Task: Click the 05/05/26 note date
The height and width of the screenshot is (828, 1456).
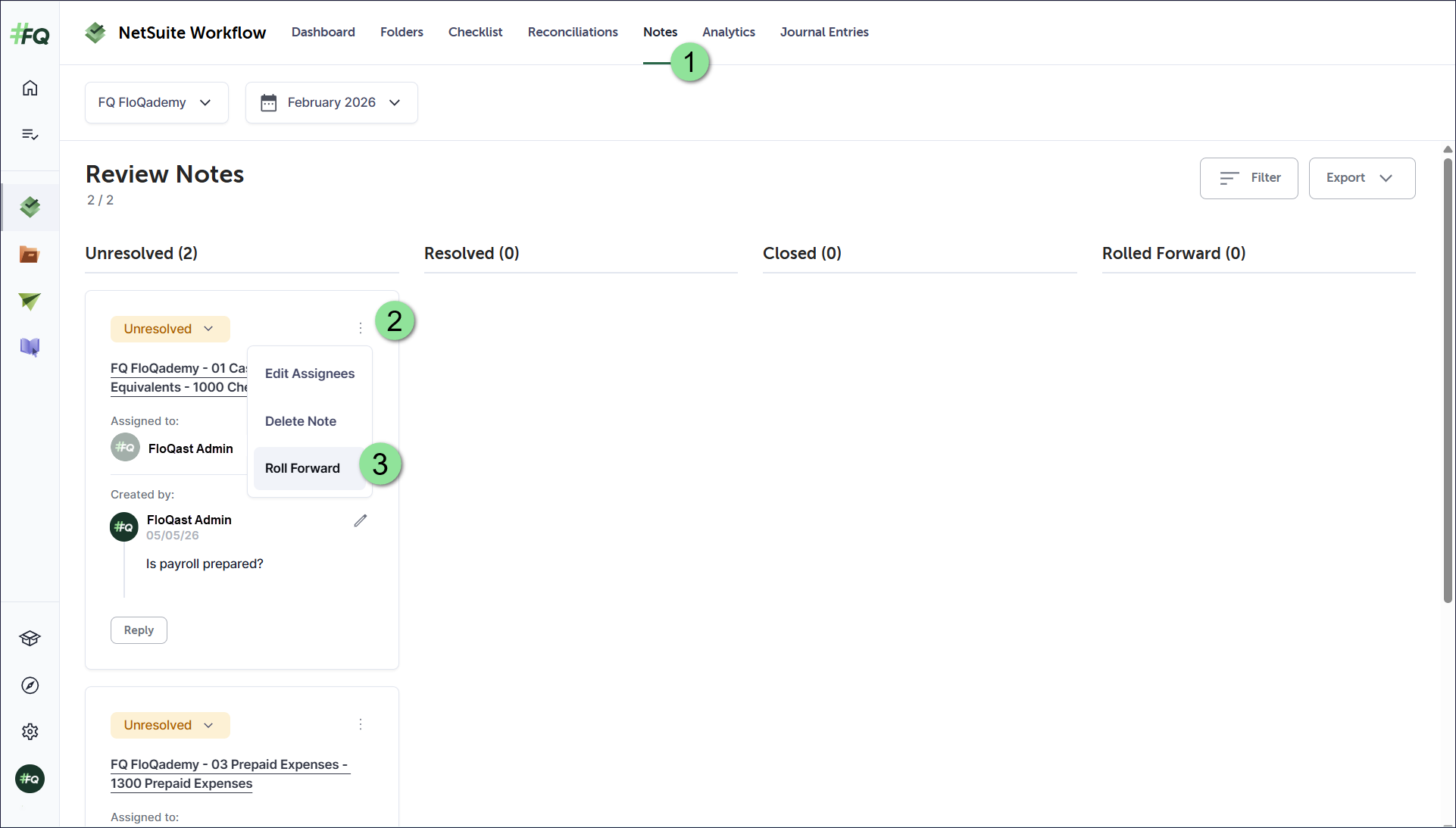Action: pyautogui.click(x=173, y=536)
